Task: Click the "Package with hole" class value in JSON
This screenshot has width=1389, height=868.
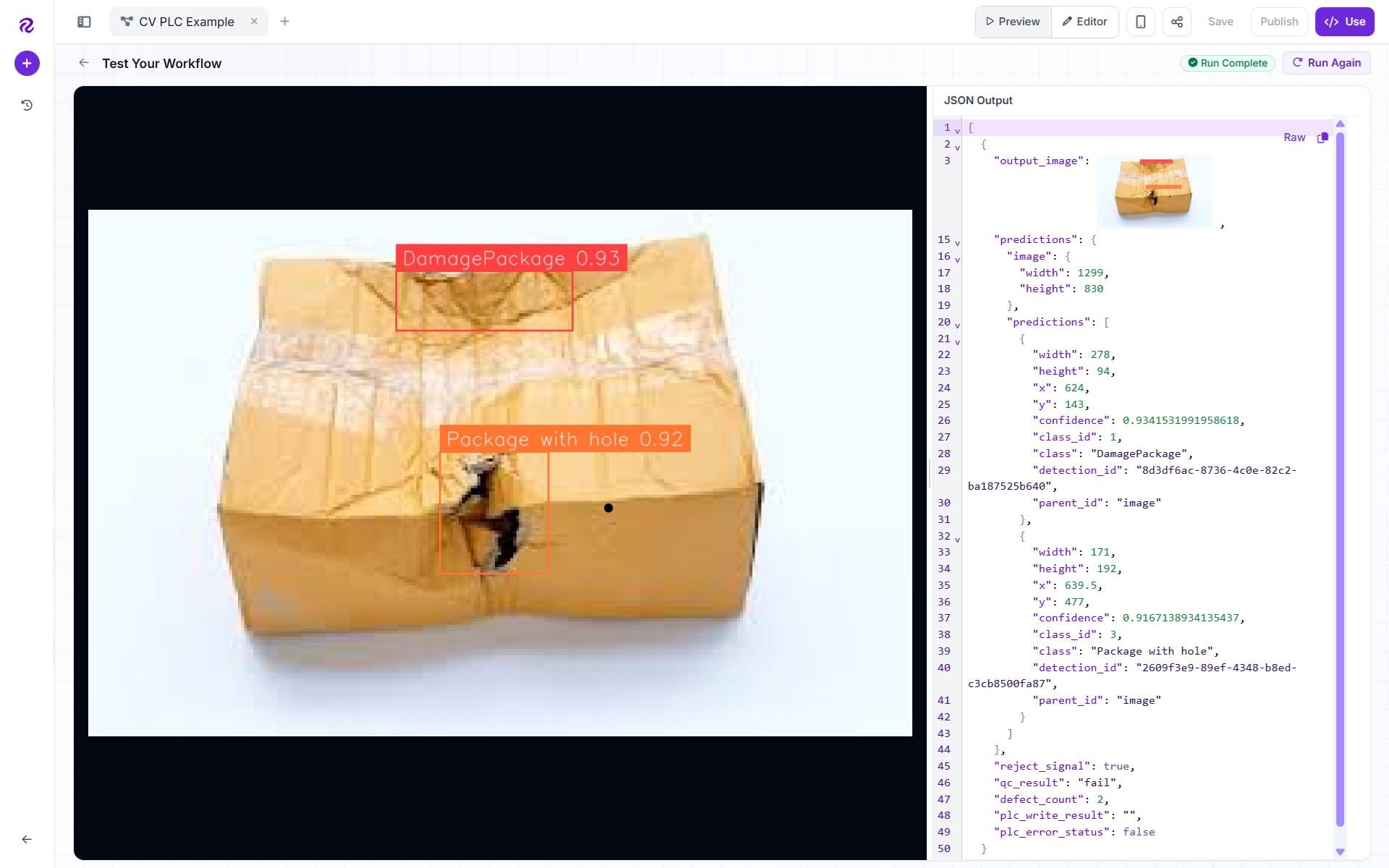Action: click(1152, 651)
